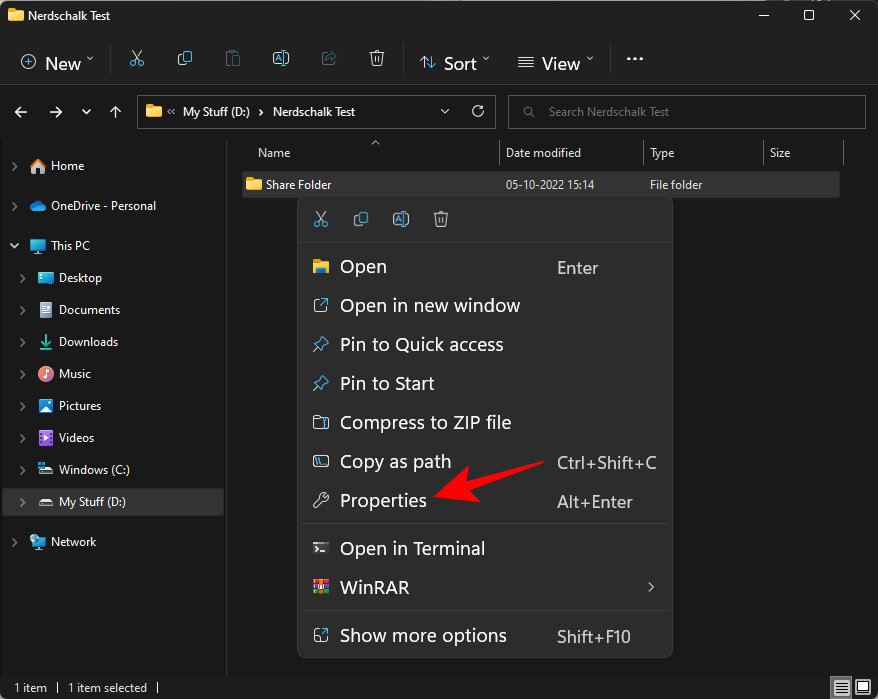Click the refresh button beside address bar
This screenshot has width=878, height=699.
point(478,112)
